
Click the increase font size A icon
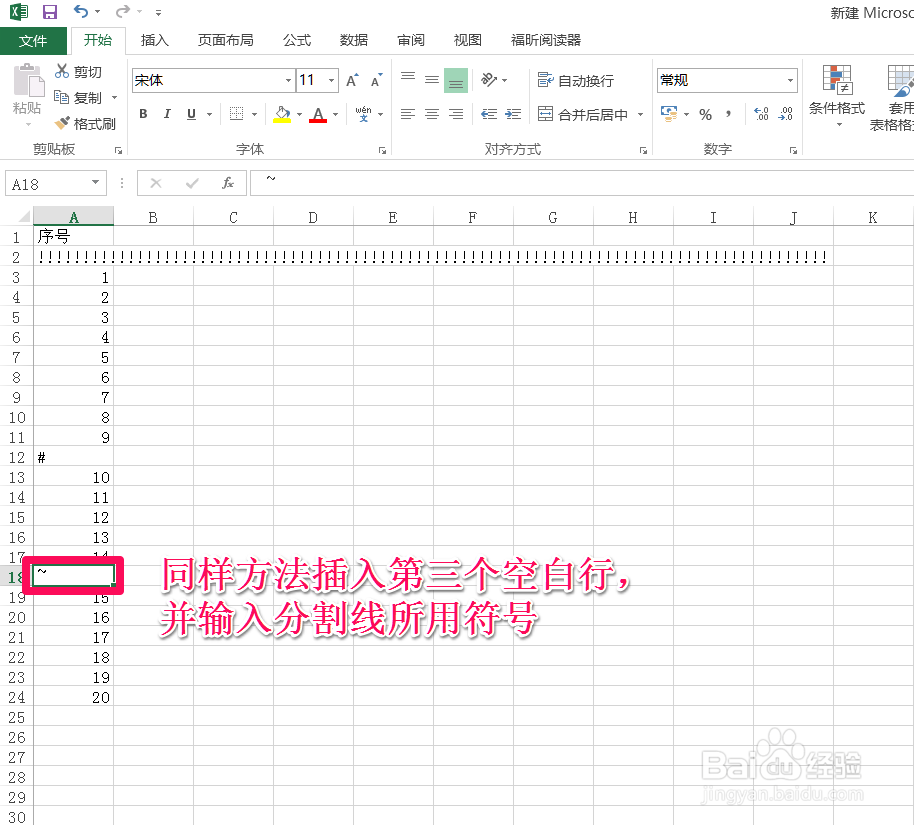coord(350,78)
